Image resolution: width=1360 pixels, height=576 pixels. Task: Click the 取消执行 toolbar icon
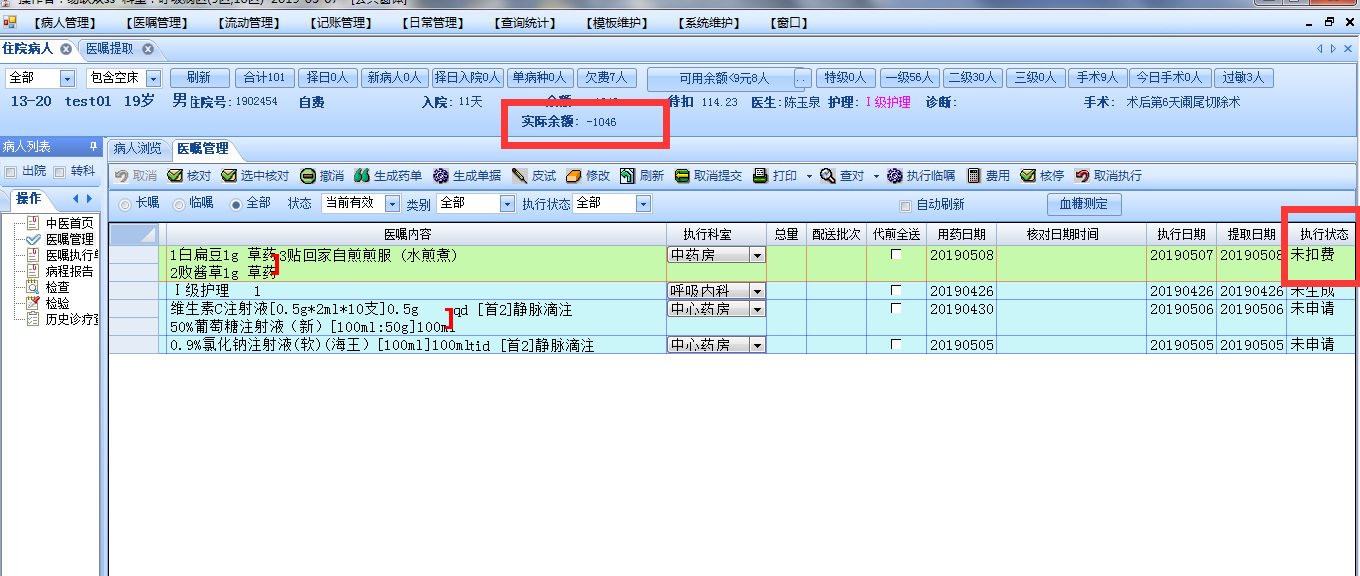pyautogui.click(x=1081, y=176)
